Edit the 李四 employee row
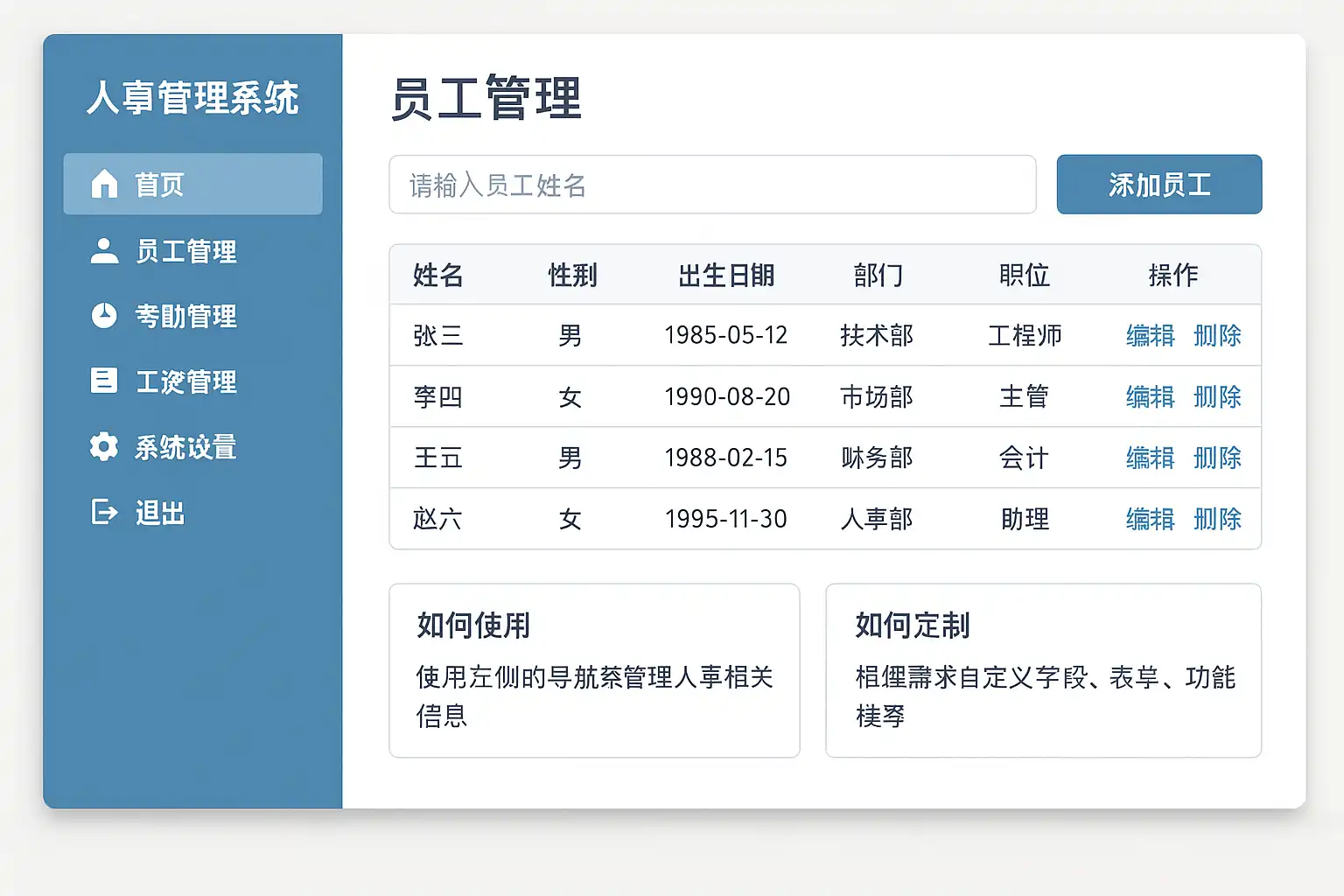The height and width of the screenshot is (896, 1344). (1150, 397)
